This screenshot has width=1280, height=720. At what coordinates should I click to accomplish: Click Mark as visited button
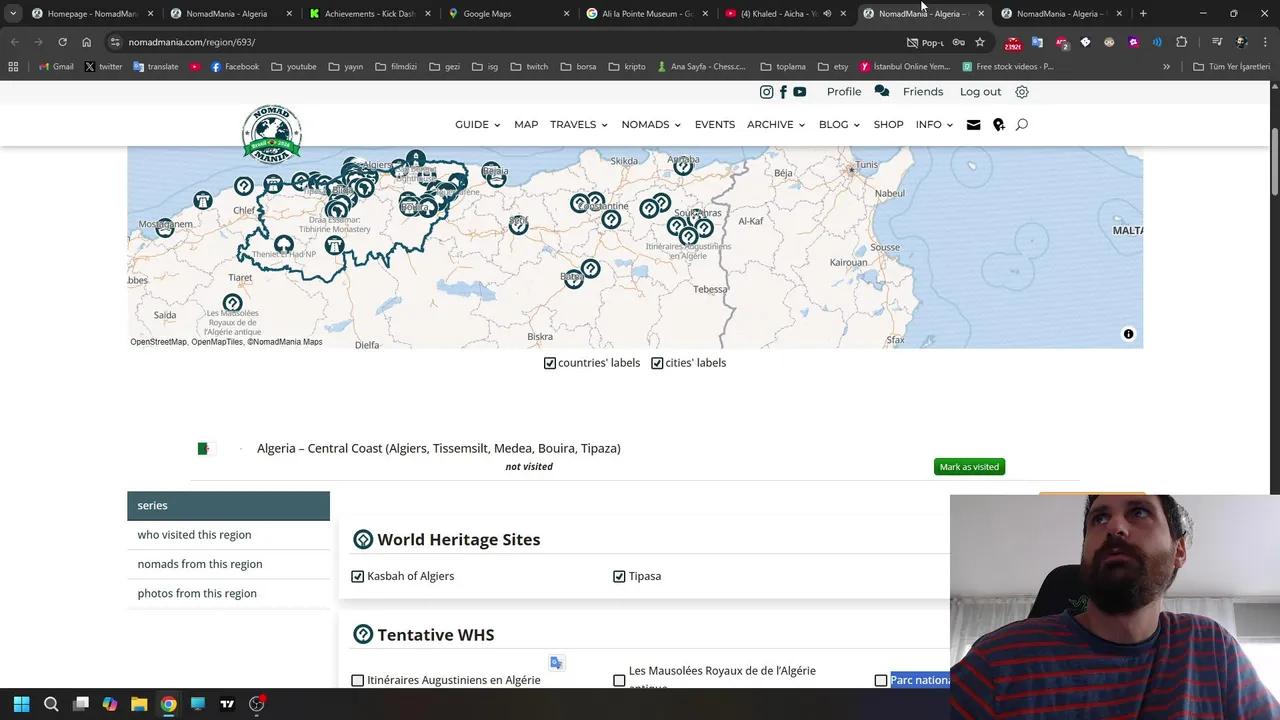point(969,467)
